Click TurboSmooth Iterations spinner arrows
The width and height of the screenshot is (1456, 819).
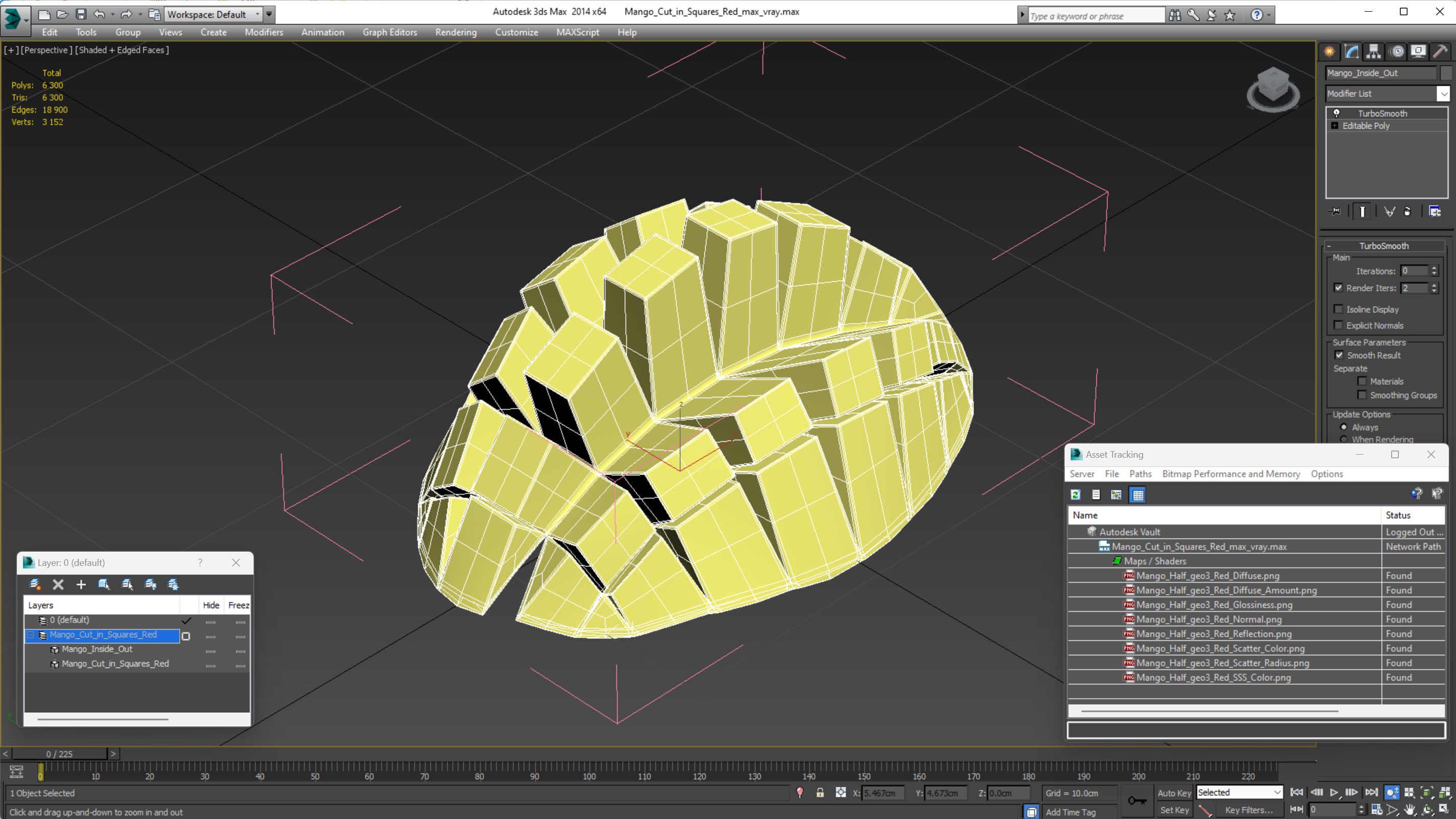tap(1434, 271)
